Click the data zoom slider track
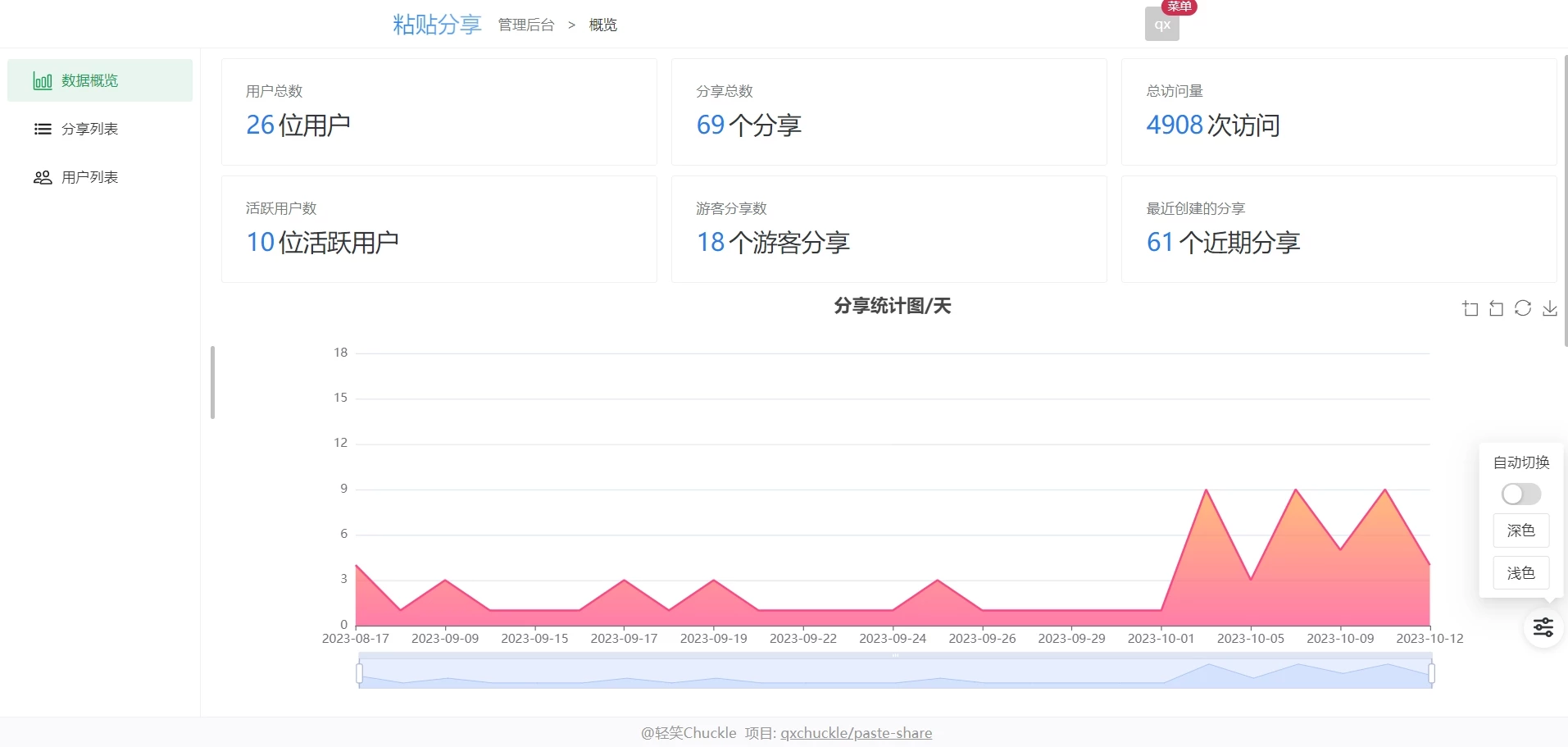Viewport: 1568px width, 747px height. point(895,673)
